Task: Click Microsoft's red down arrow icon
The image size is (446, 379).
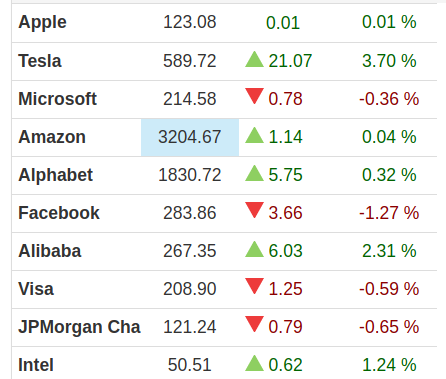Action: 254,96
